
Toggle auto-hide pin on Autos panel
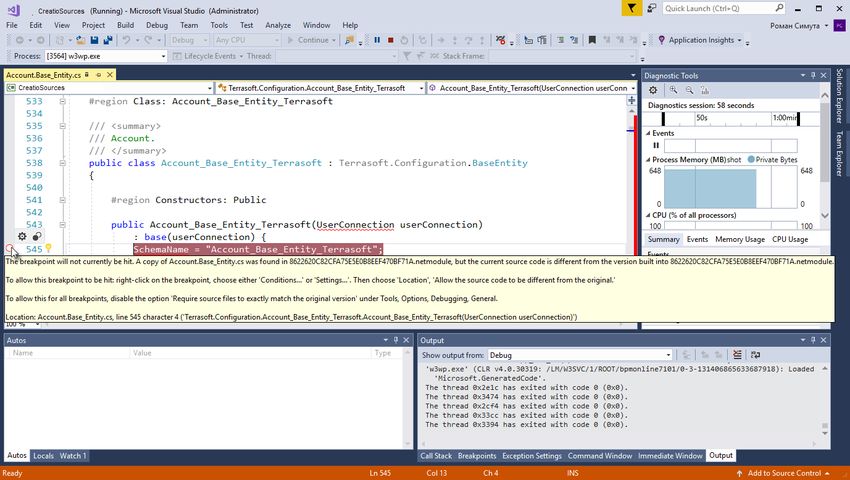point(396,340)
